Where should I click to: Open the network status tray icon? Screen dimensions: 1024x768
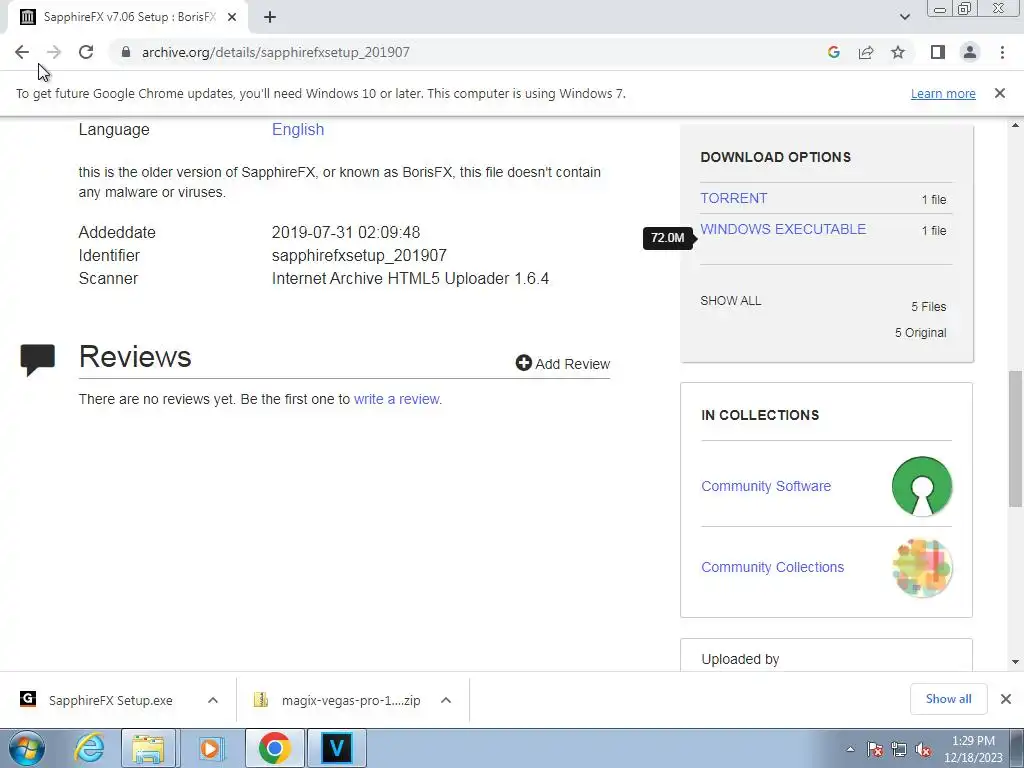899,749
